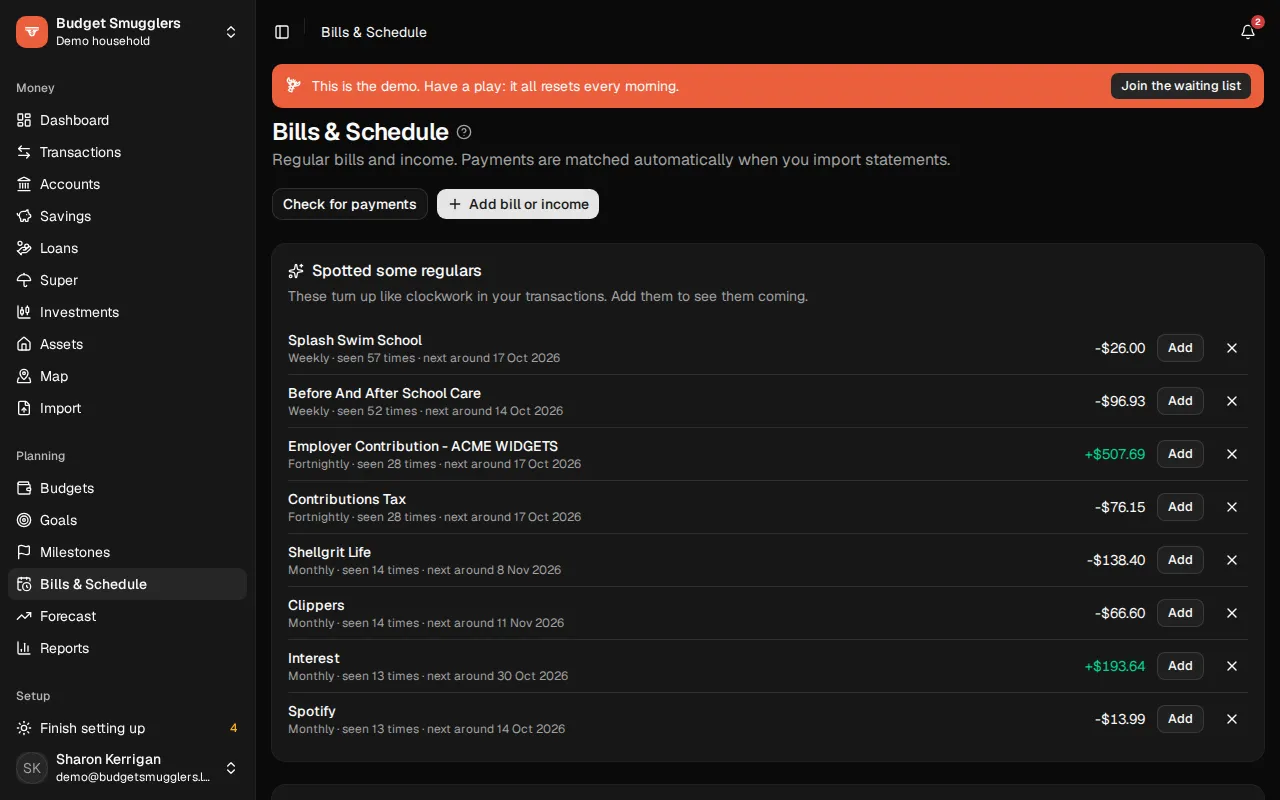The width and height of the screenshot is (1280, 800).
Task: Open the Milestones page
Action: tap(127, 552)
